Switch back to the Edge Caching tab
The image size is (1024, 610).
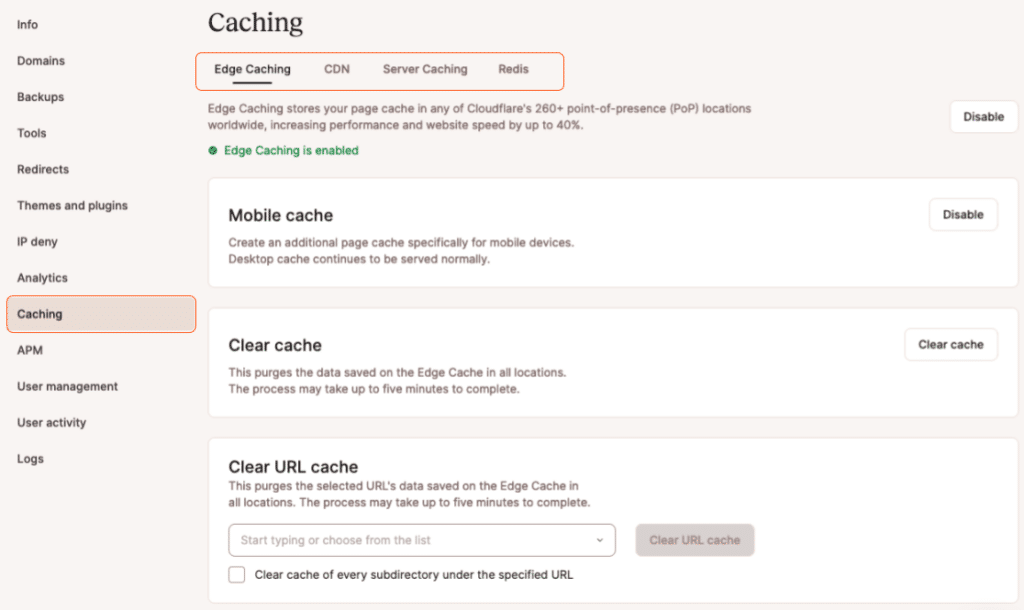251,69
